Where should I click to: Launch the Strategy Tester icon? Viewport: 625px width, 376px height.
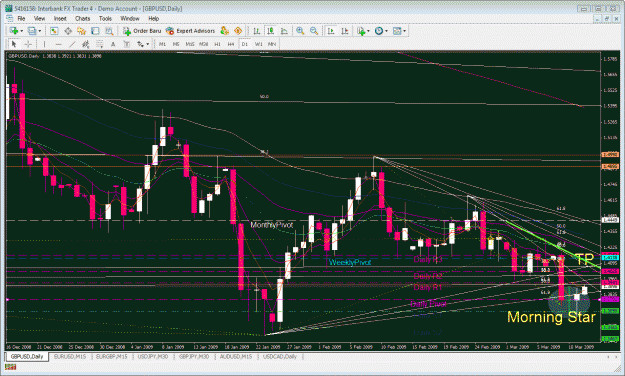[x=109, y=31]
